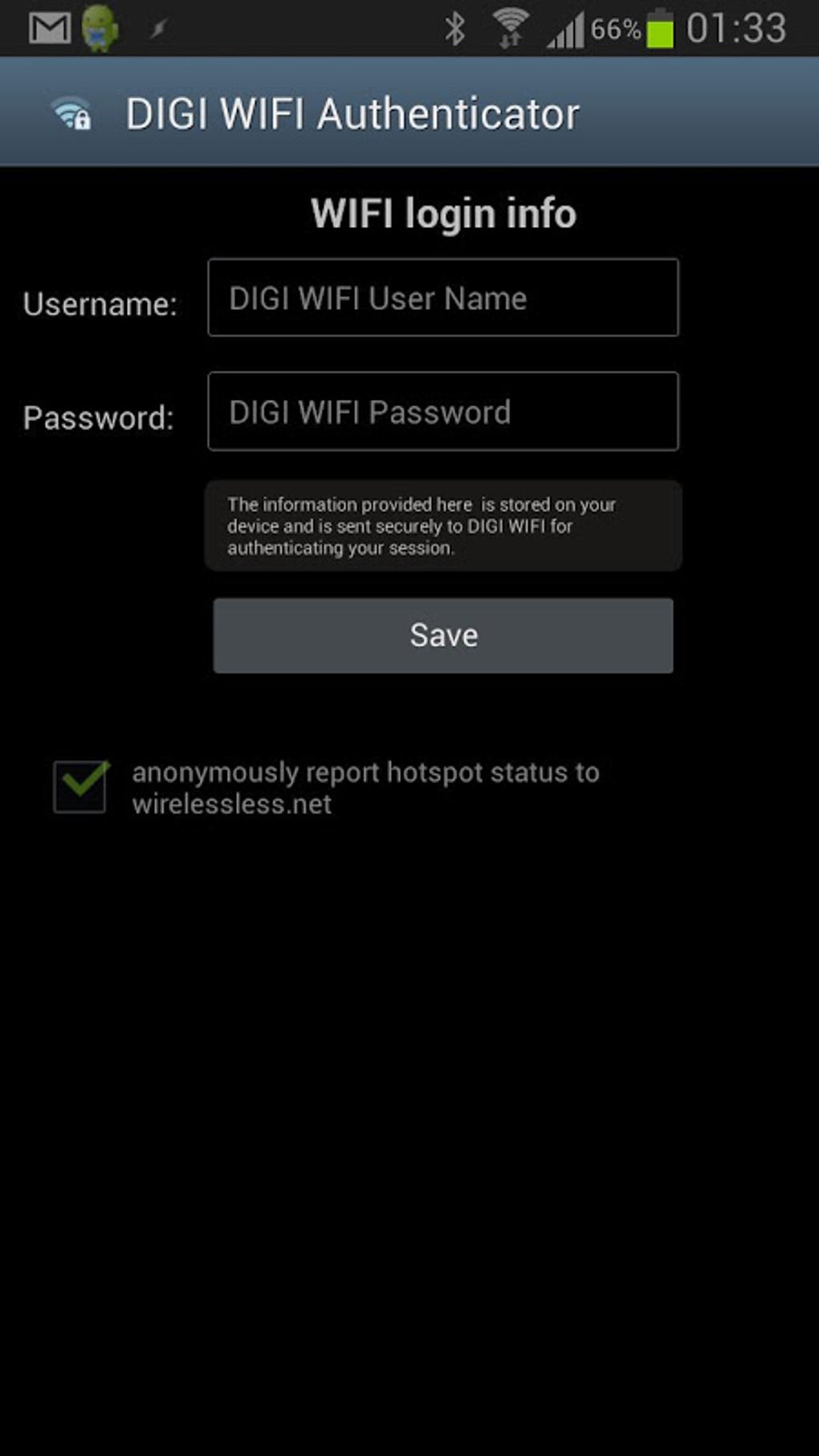The width and height of the screenshot is (819, 1456).
Task: Tap the USB debugging status icon
Action: 159,30
